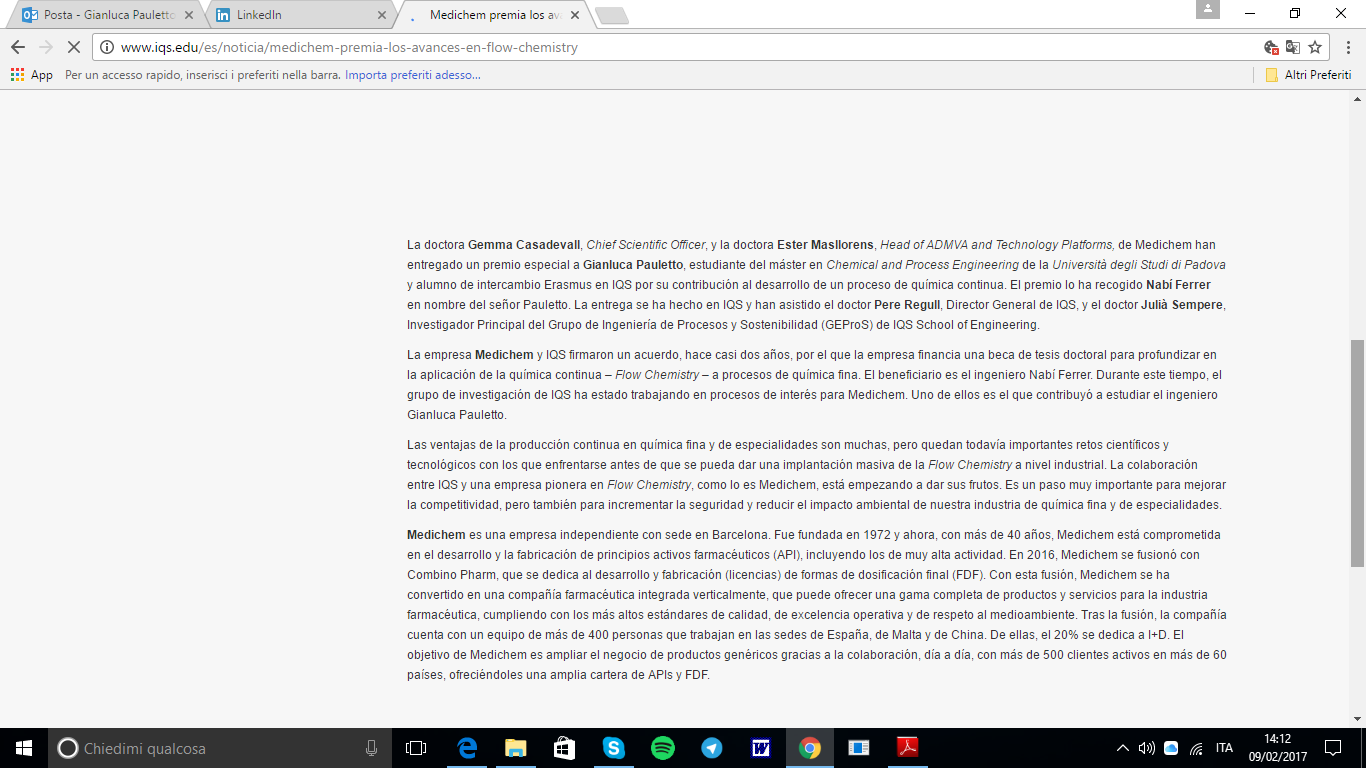Viewport: 1366px width, 768px height.
Task: Go back to the previous page
Action: point(18,47)
